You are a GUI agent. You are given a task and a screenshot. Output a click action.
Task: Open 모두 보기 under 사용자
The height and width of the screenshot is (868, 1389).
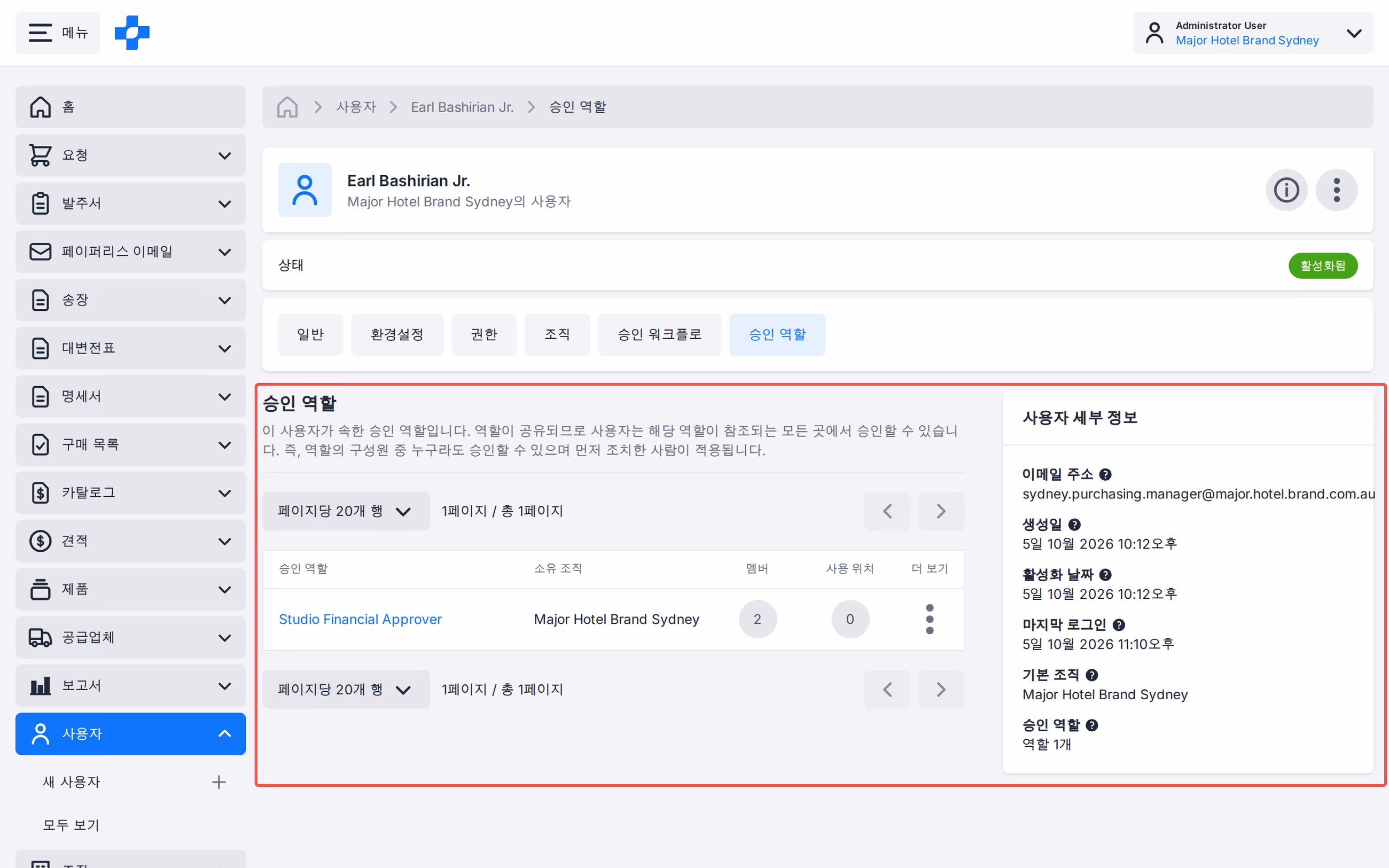pos(71,825)
